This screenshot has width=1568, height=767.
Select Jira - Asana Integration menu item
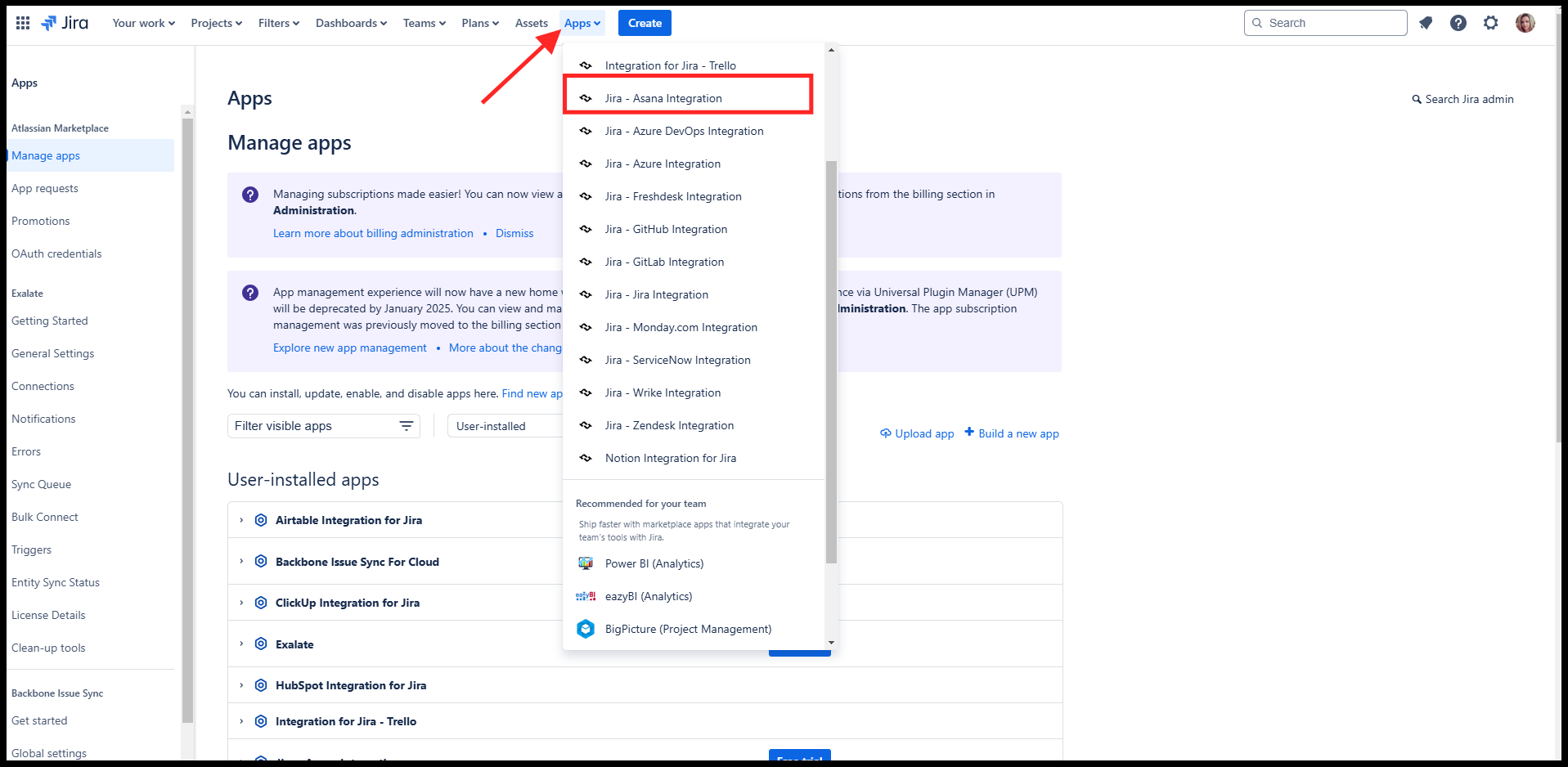663,98
